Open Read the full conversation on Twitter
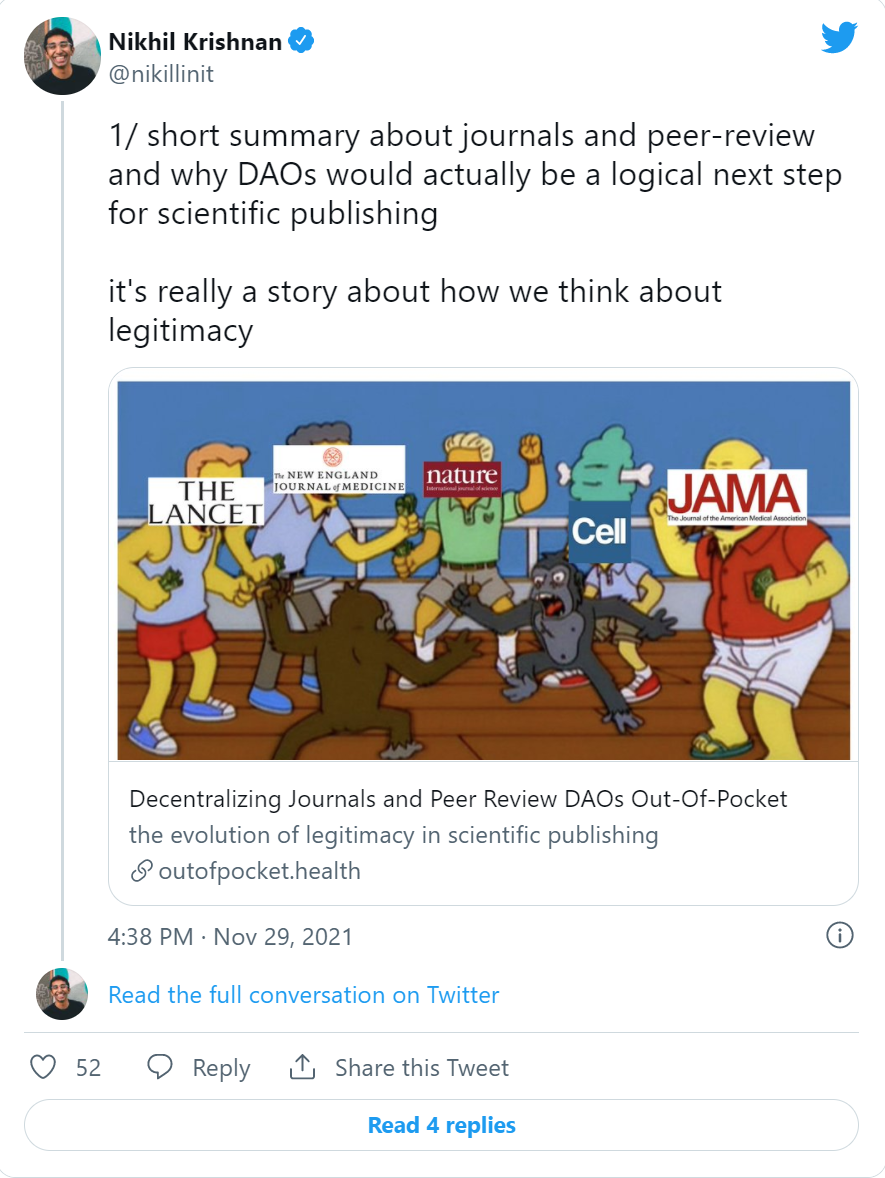Viewport: 885px width, 1178px height. coord(304,995)
